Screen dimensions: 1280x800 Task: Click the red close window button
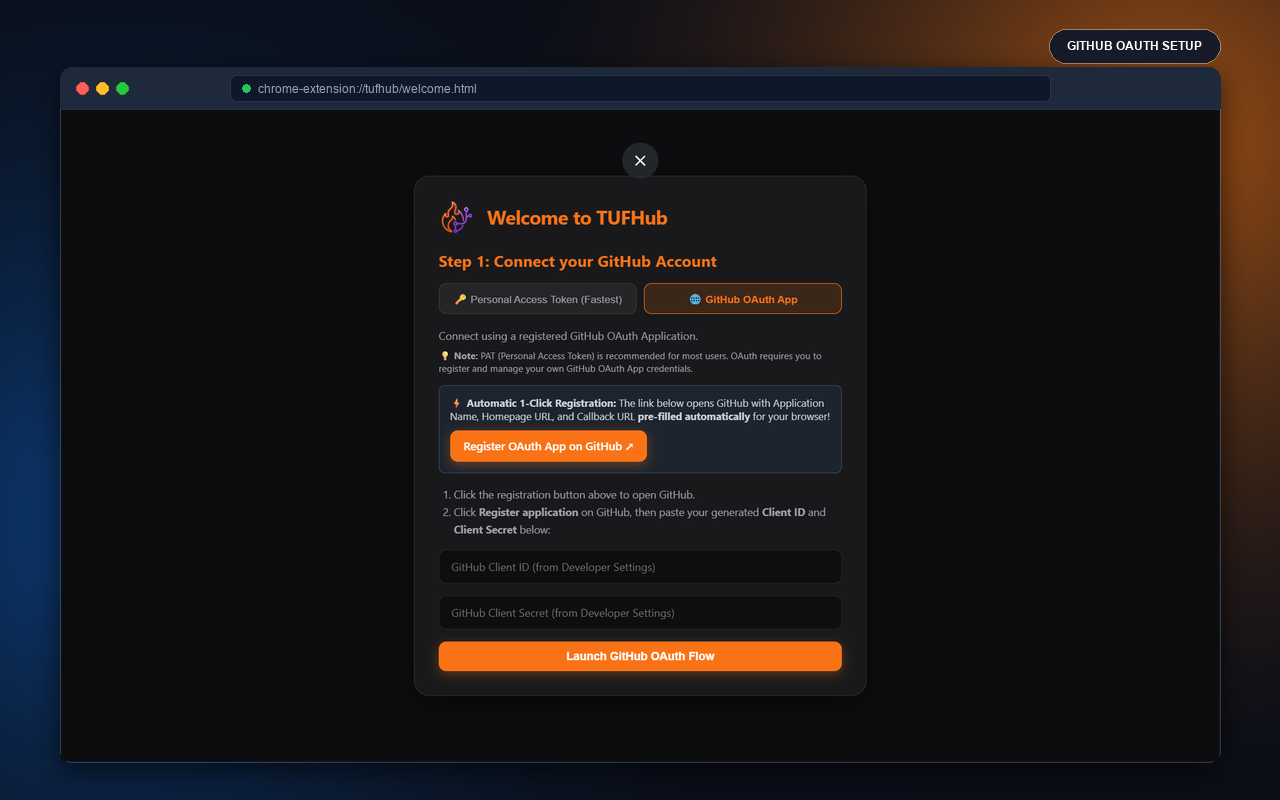pos(82,88)
